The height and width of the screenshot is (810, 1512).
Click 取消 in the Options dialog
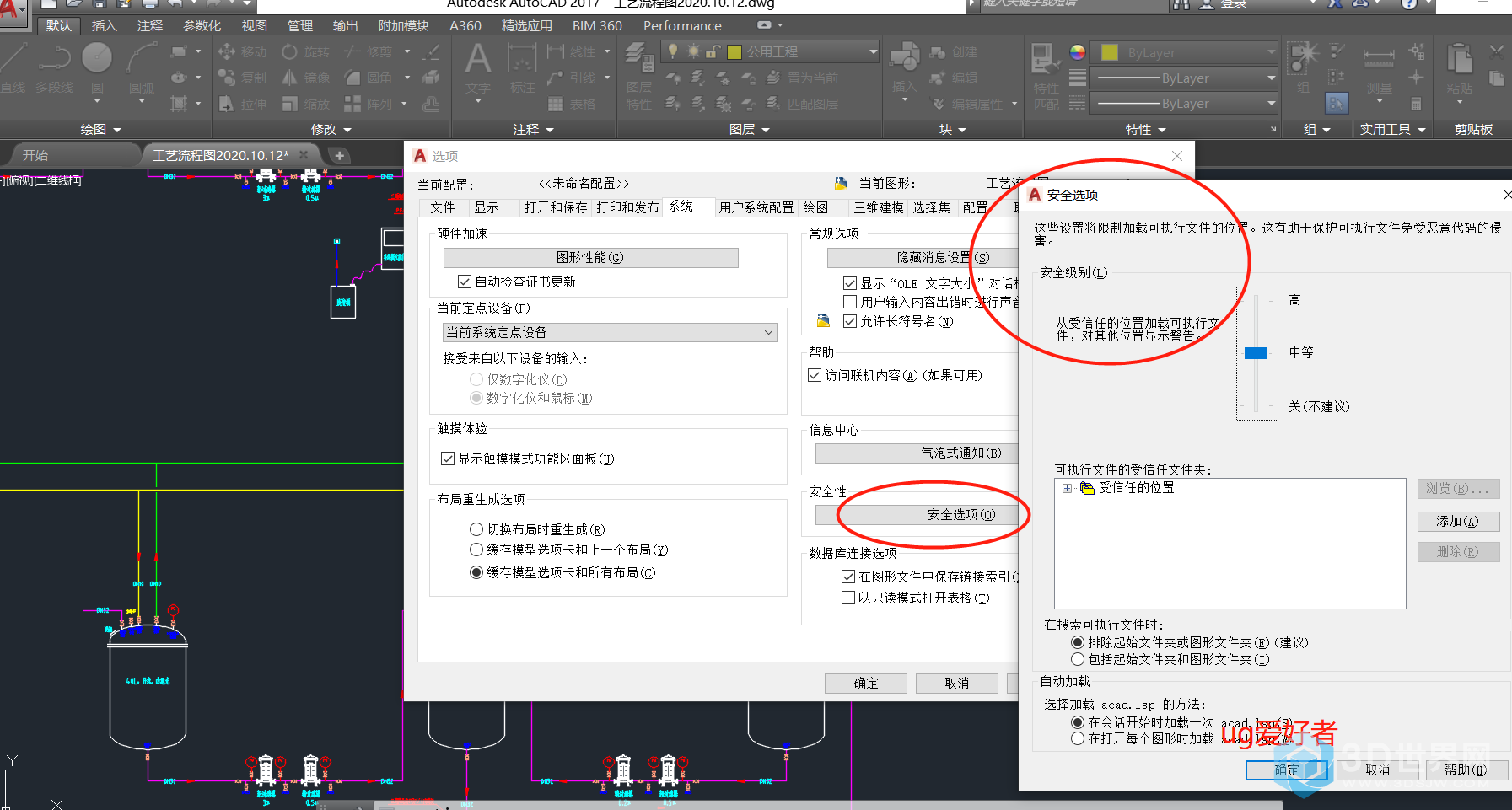point(956,683)
